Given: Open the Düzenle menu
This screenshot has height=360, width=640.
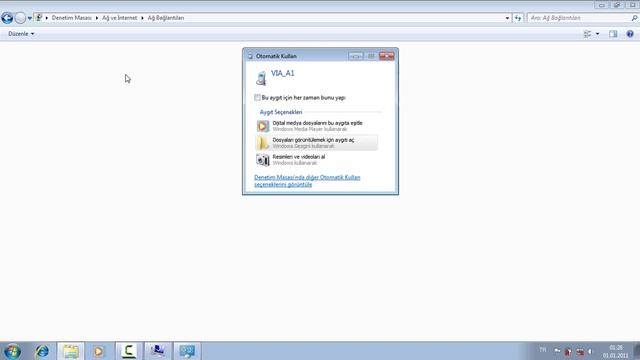Looking at the screenshot, I should (21, 34).
